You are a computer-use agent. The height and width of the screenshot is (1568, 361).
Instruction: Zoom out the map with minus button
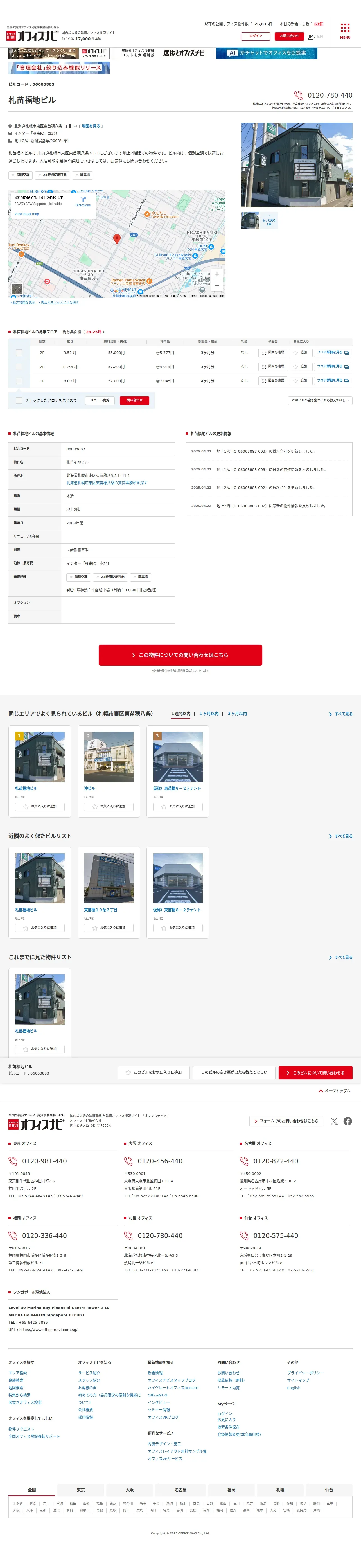tap(217, 285)
